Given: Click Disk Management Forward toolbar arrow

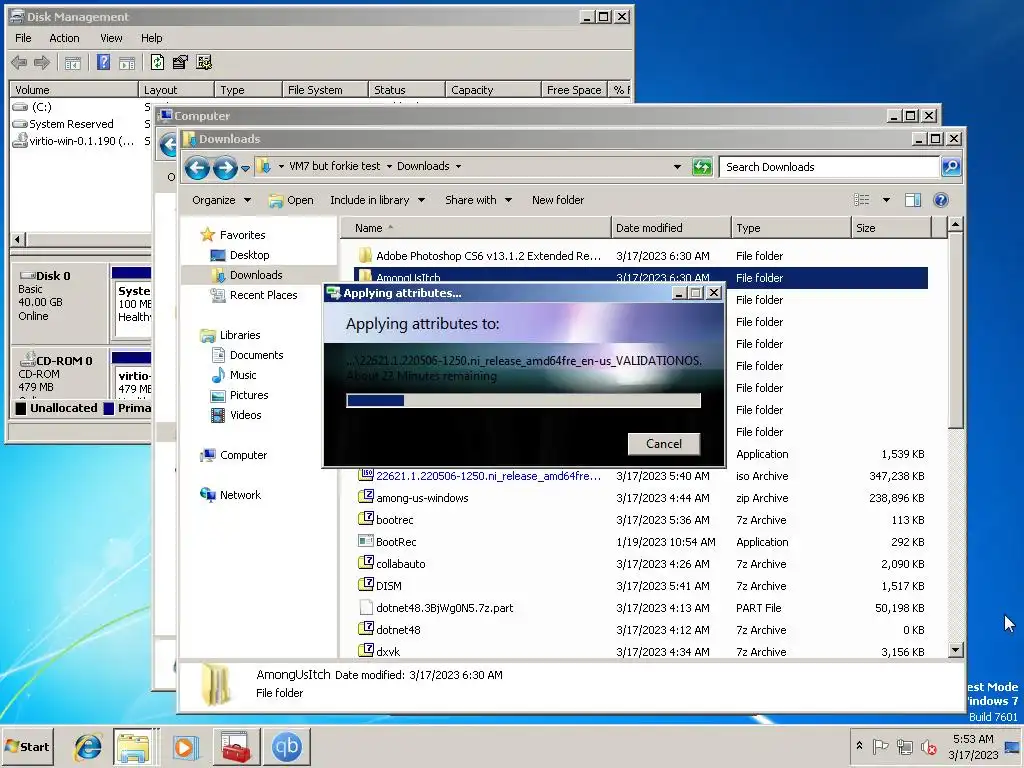Looking at the screenshot, I should point(42,63).
